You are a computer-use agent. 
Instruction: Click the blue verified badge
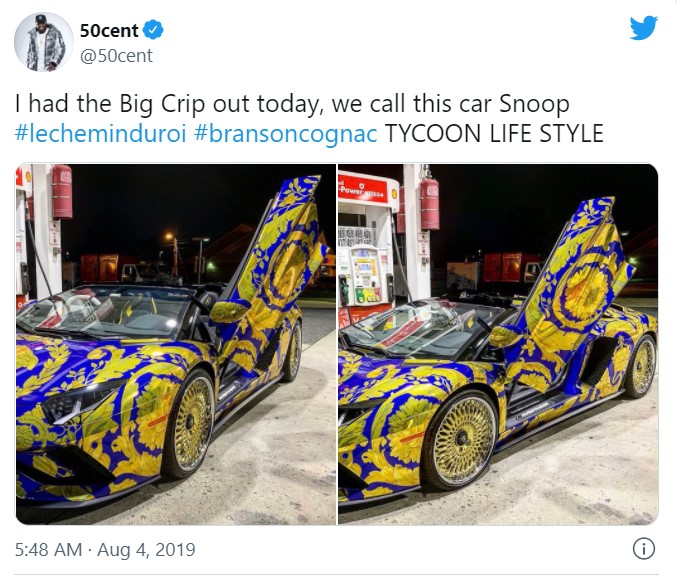click(153, 30)
